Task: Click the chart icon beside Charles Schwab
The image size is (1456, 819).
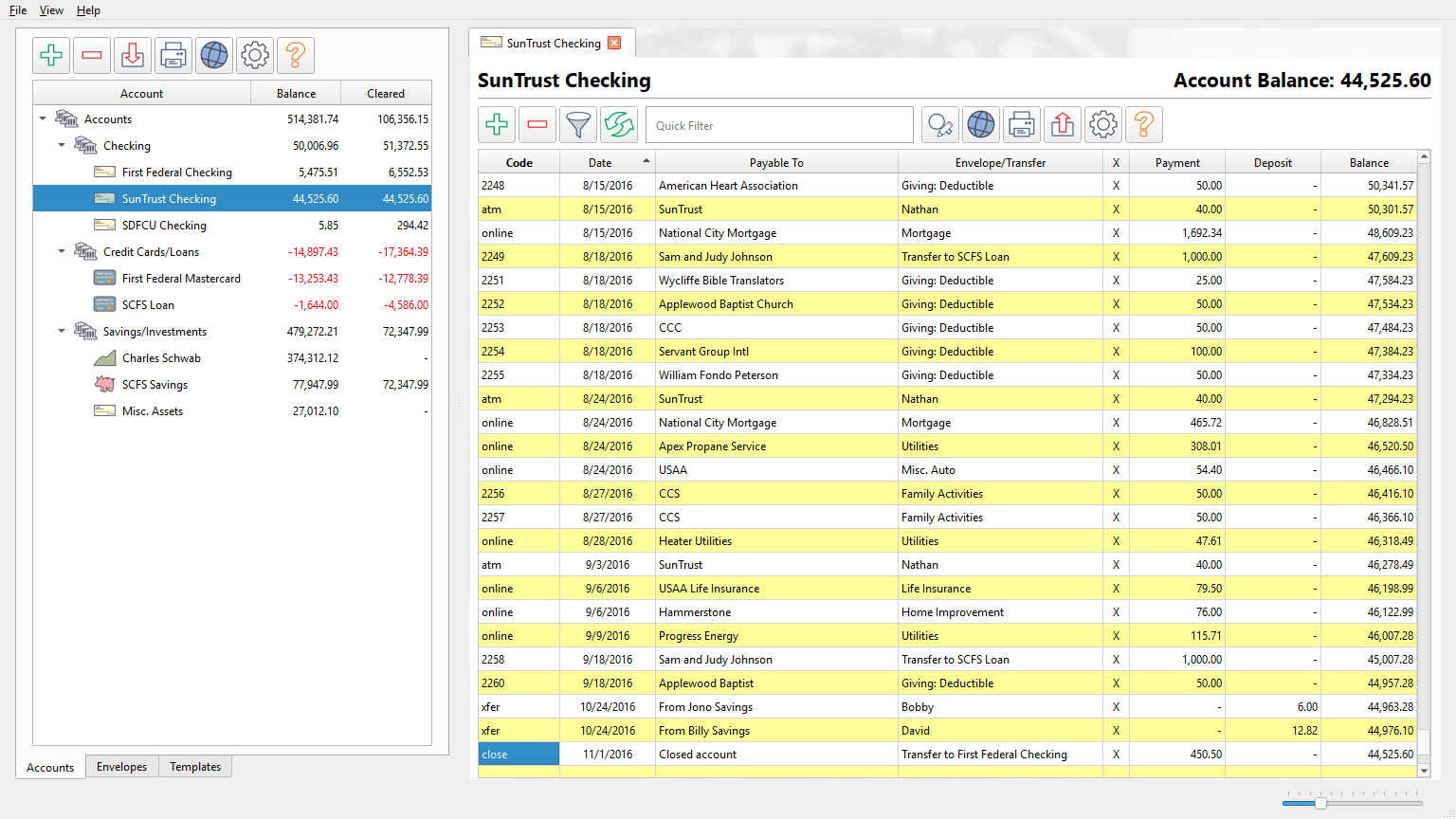Action: (104, 357)
